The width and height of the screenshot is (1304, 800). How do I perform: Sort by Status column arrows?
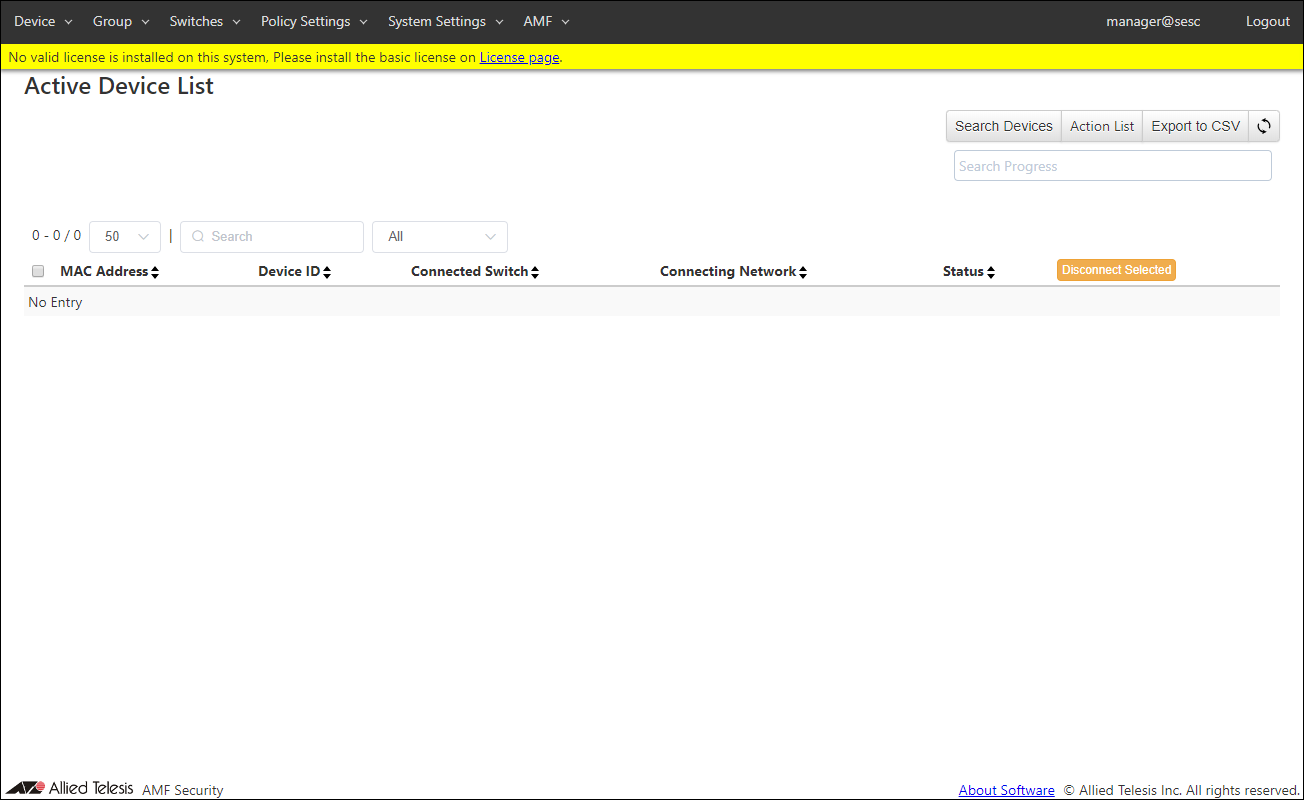[991, 272]
